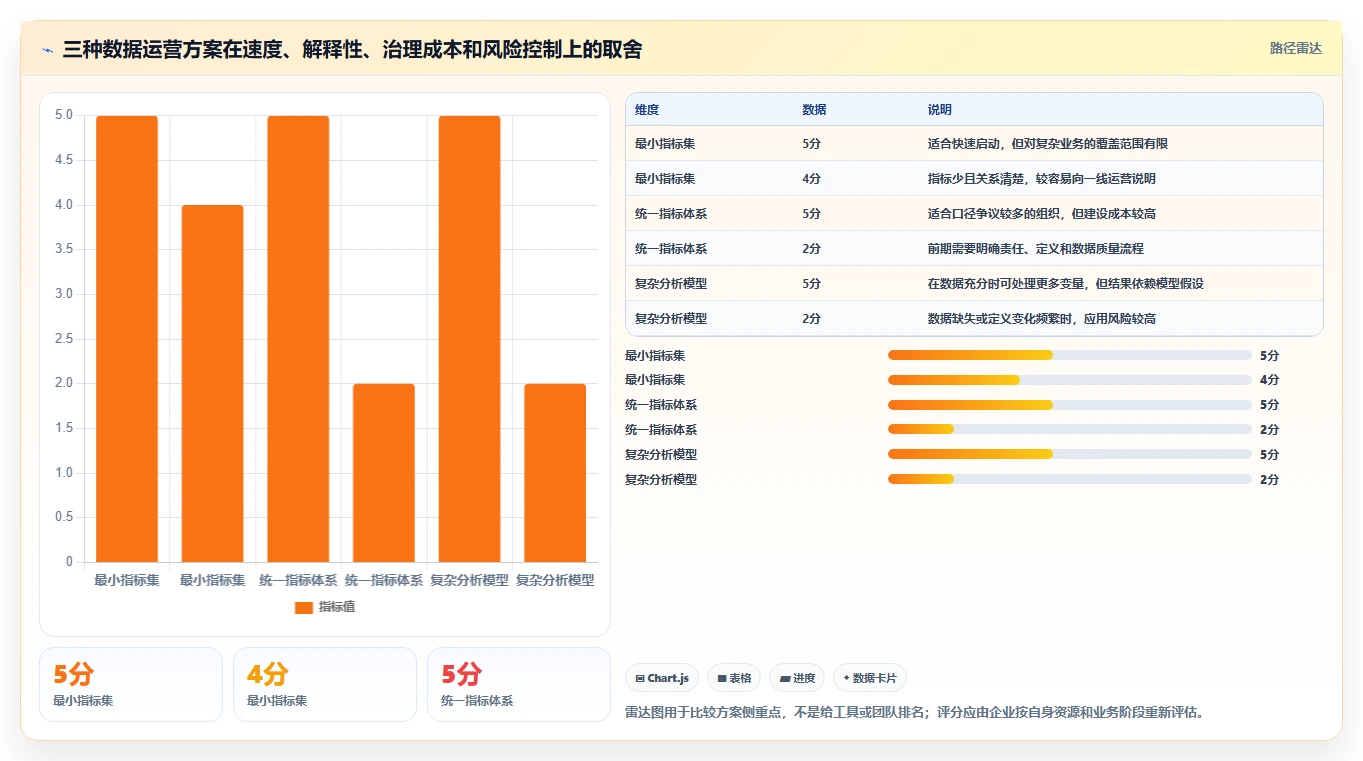
Task: Click the 复杂分析模型 chart bar reaching 5.0
Action: point(469,339)
